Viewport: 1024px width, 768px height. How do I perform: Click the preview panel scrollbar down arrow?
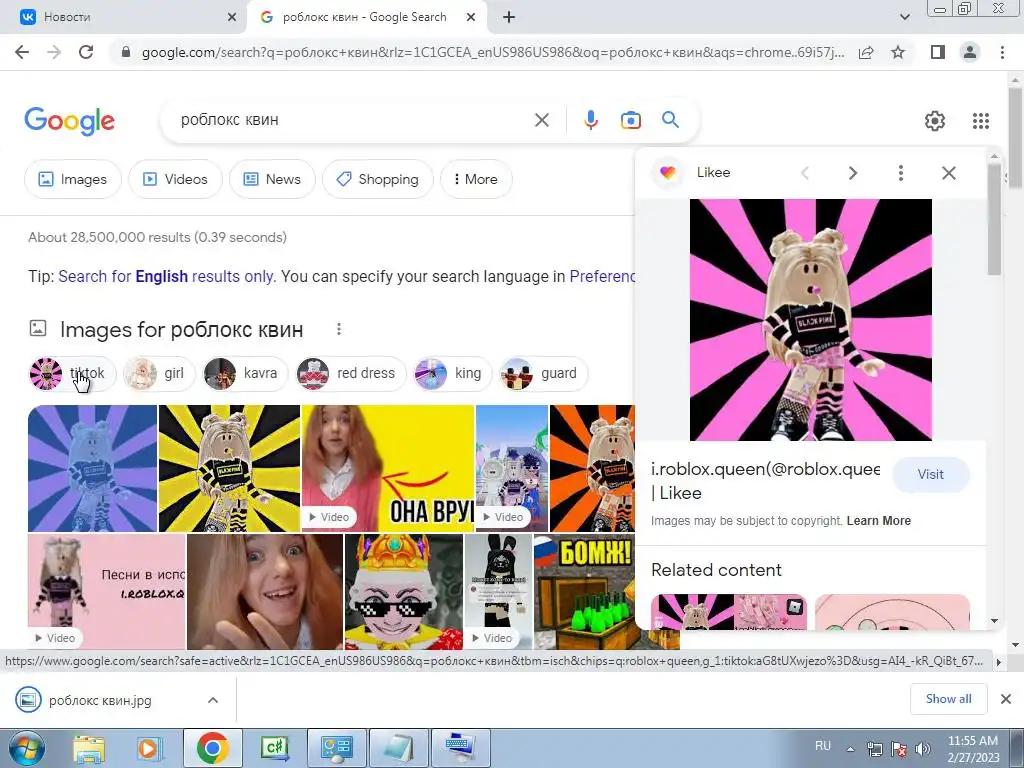(995, 621)
